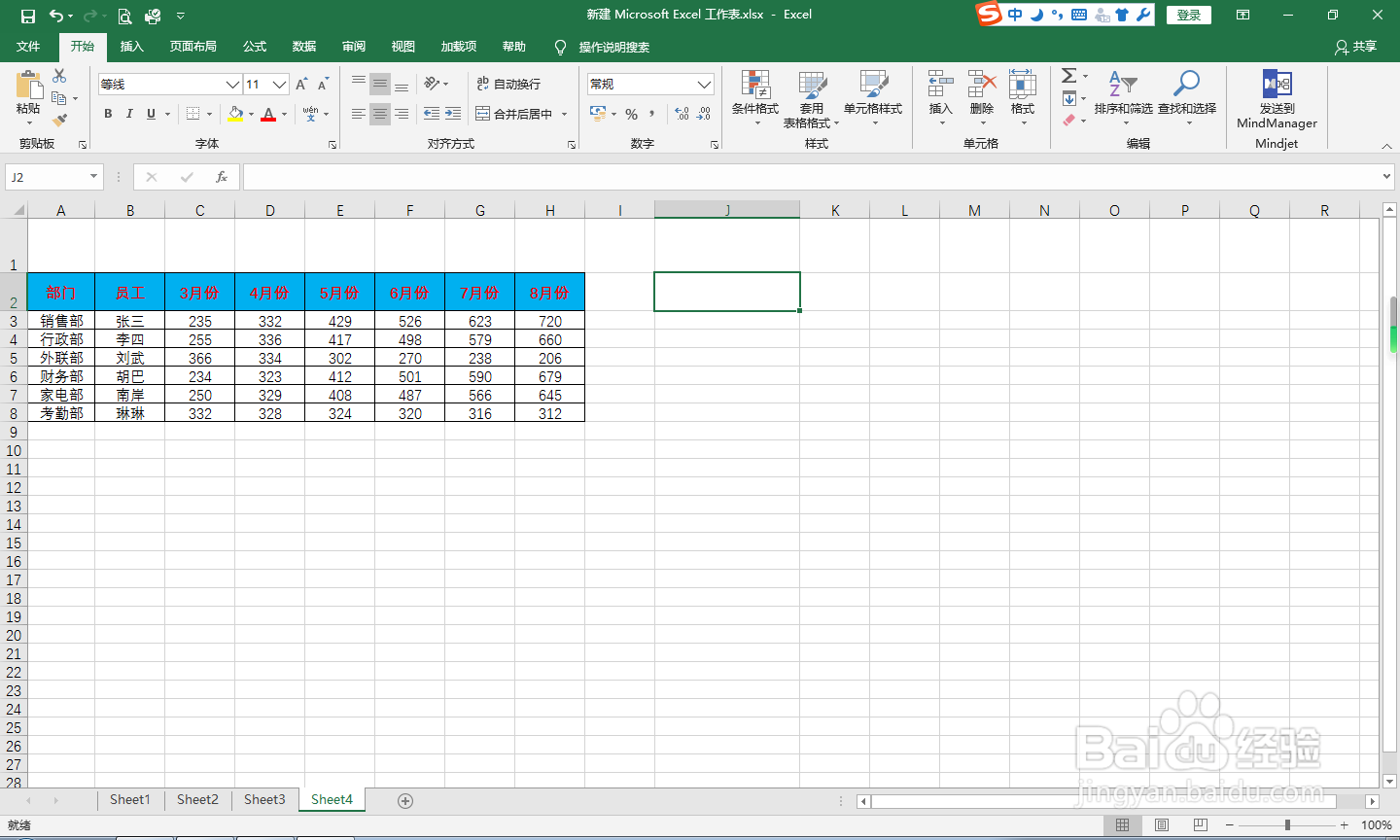Apply comma style formatting
Screen dimensions: 1400x840
tap(651, 114)
